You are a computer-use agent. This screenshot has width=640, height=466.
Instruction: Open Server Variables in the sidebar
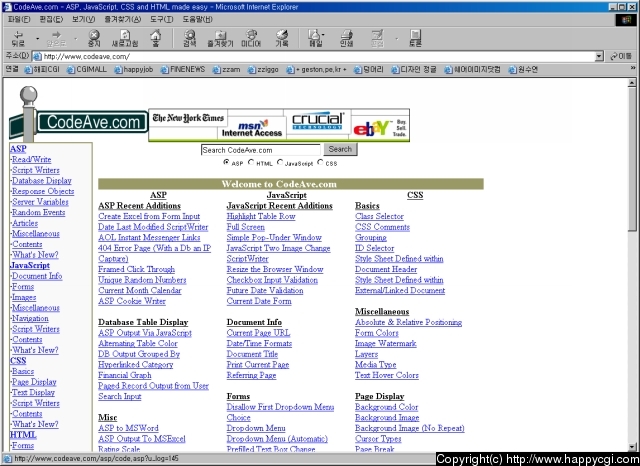click(40, 202)
